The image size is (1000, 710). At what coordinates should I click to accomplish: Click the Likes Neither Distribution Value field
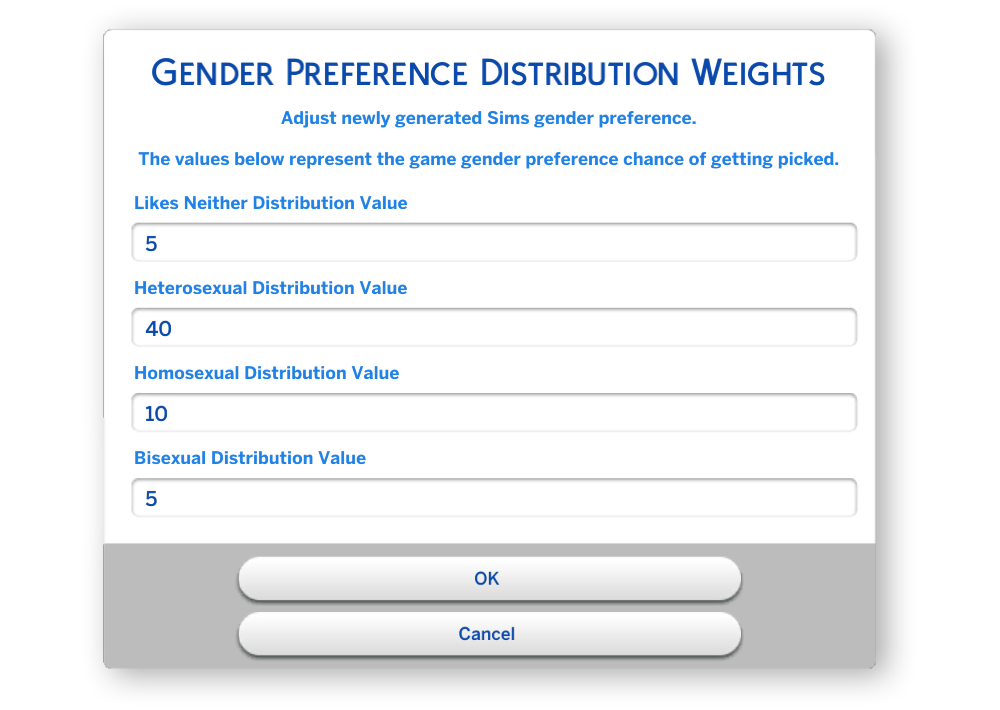[x=494, y=242]
